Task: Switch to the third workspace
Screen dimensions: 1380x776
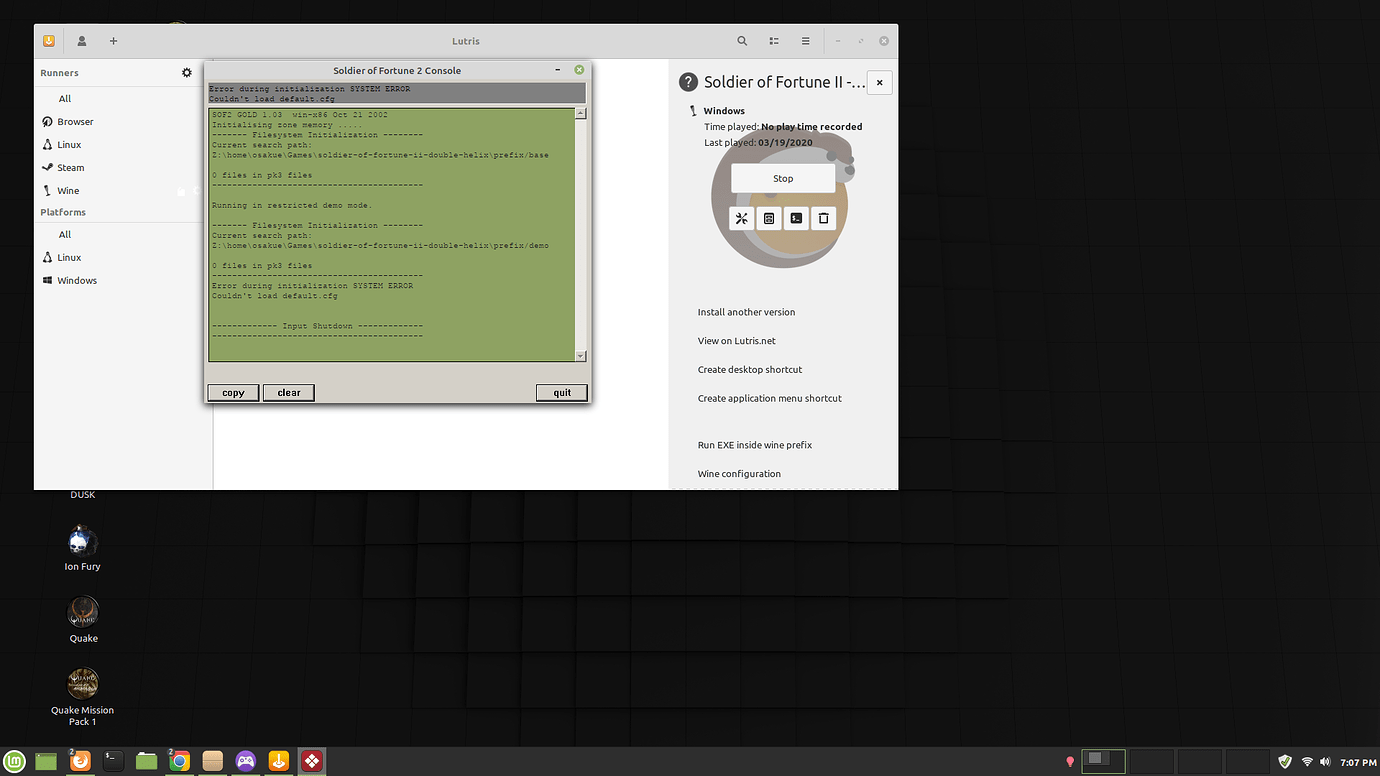Action: click(x=1199, y=761)
